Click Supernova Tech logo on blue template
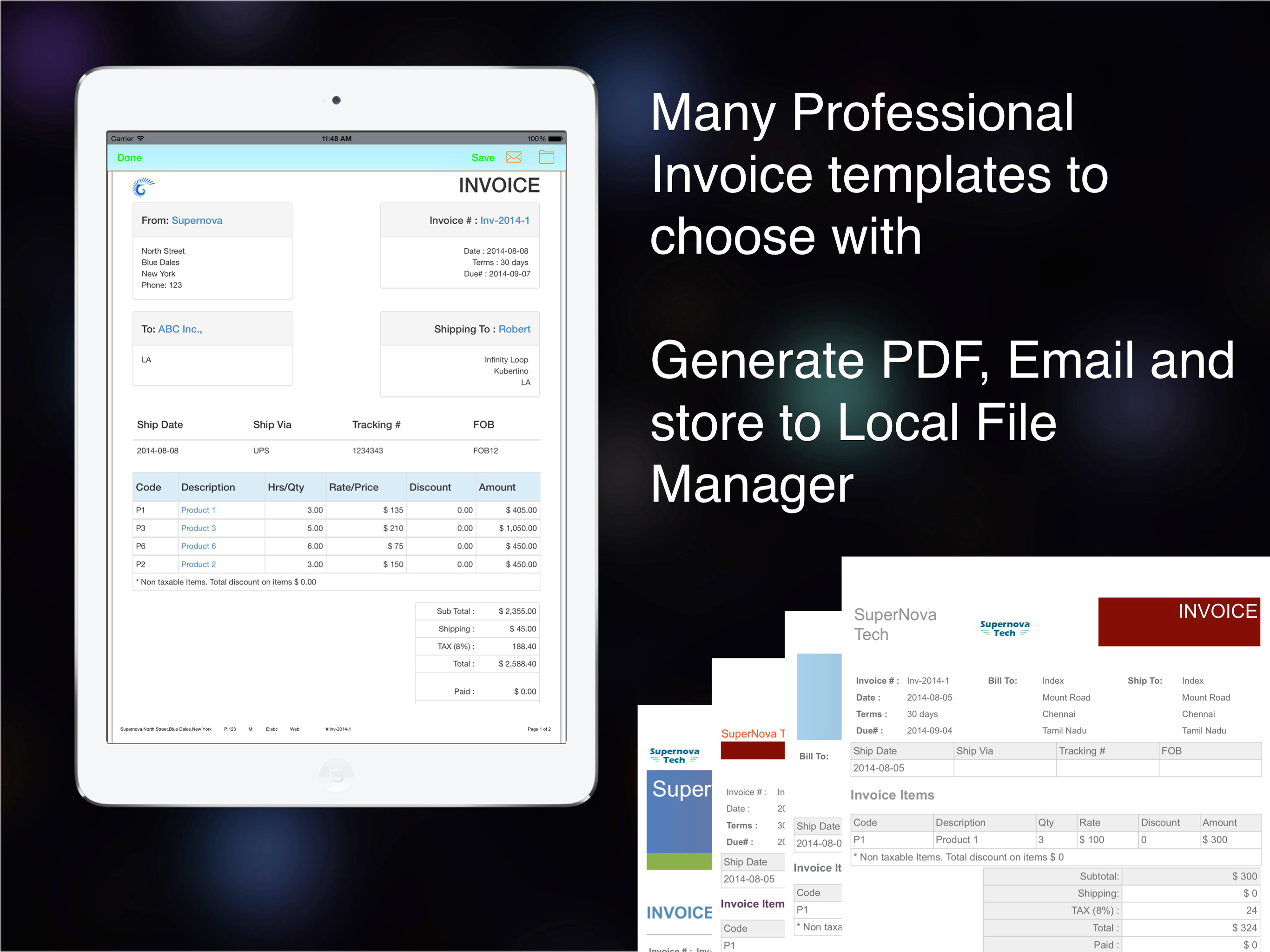The height and width of the screenshot is (952, 1270). click(674, 755)
